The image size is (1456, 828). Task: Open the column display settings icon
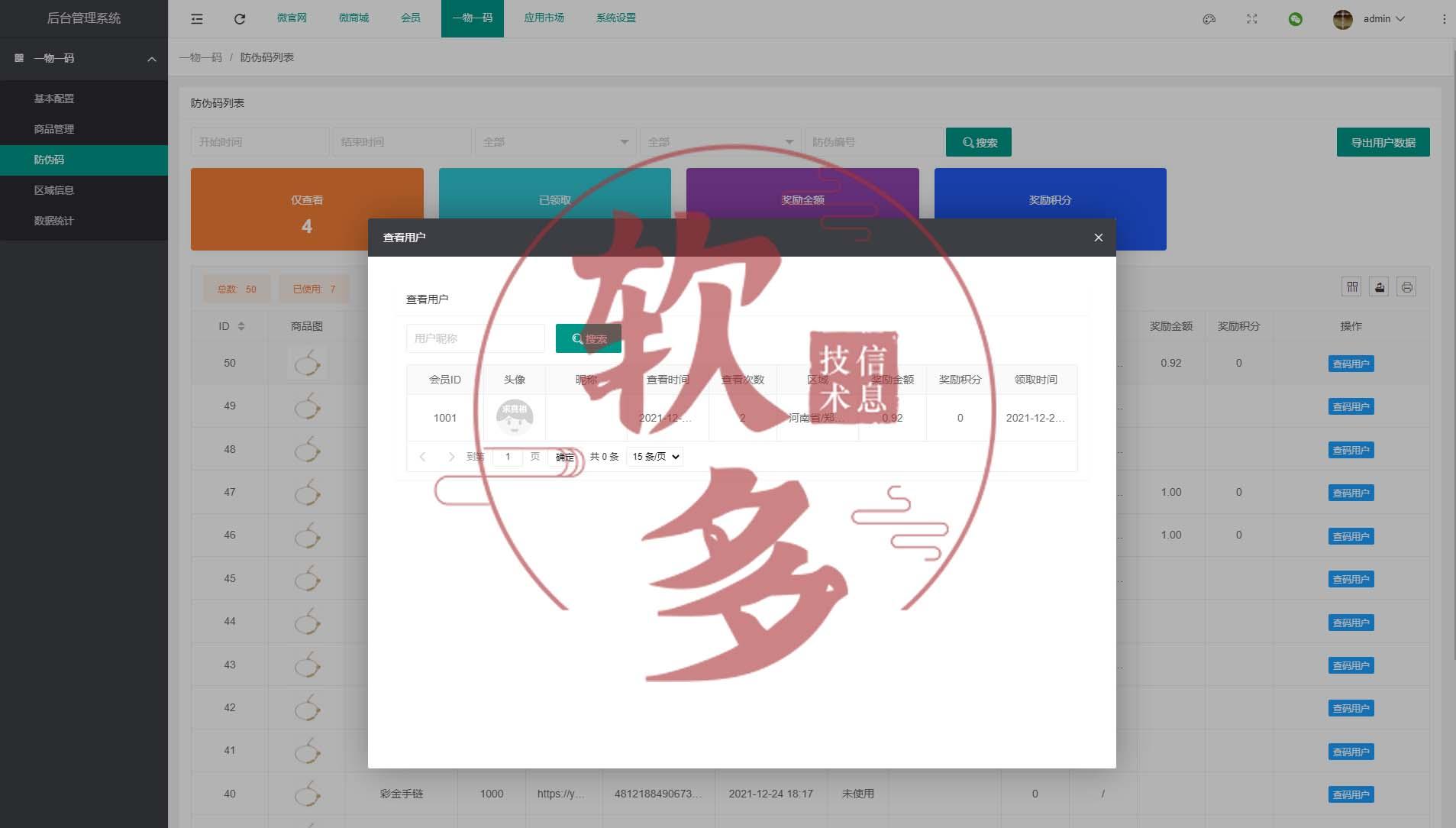(x=1352, y=286)
